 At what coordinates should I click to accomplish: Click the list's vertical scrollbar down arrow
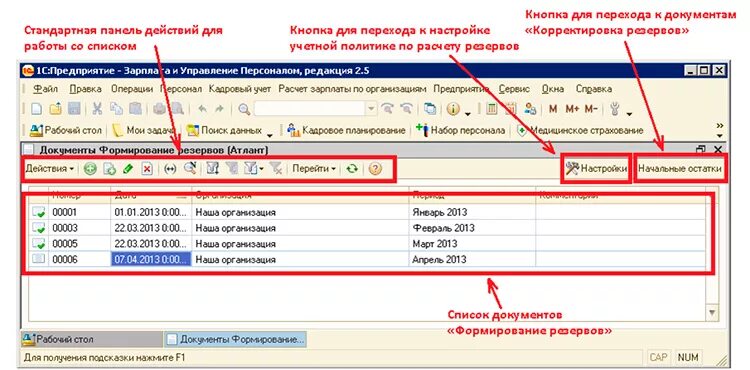[x=712, y=313]
